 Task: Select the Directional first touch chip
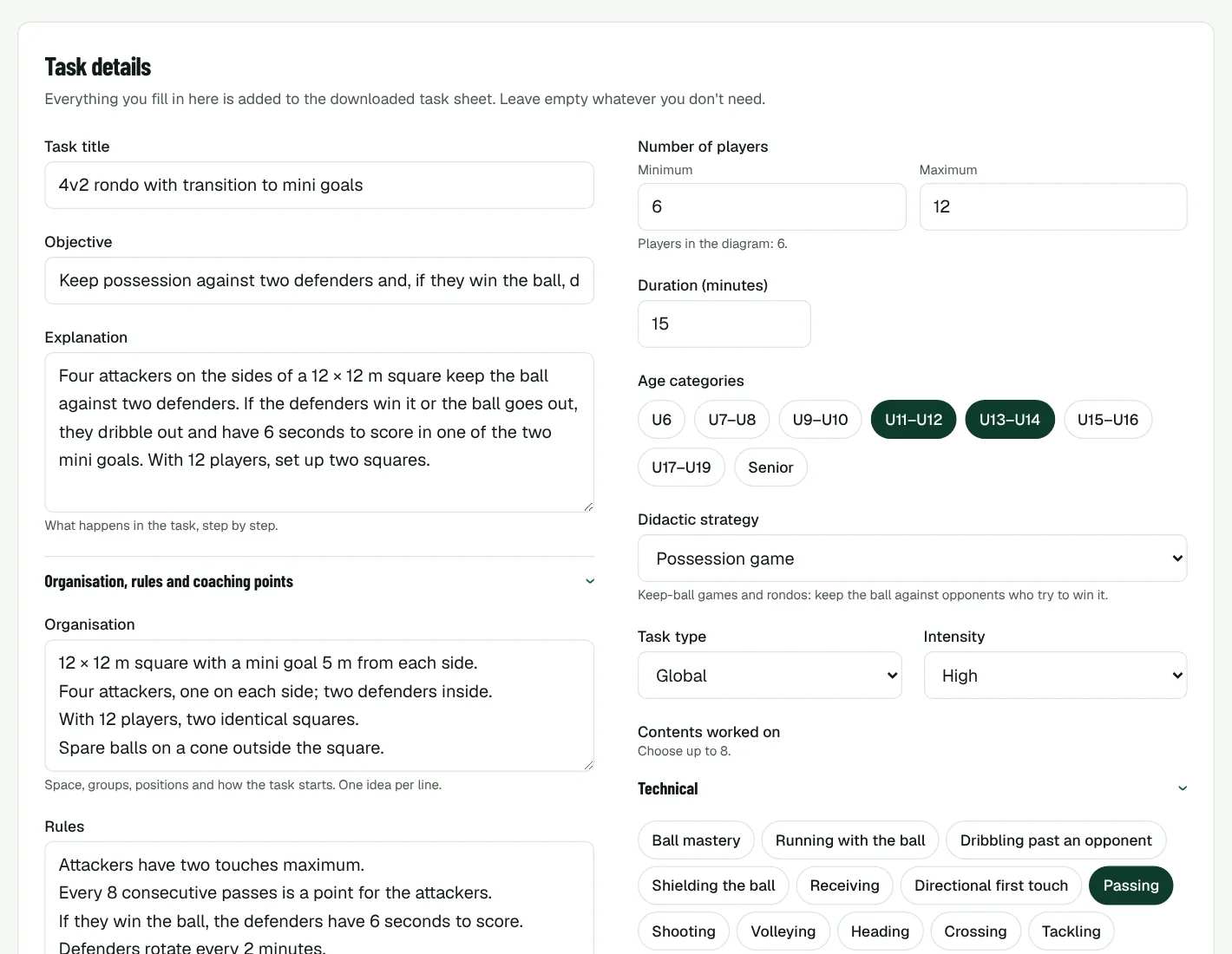pyautogui.click(x=991, y=885)
